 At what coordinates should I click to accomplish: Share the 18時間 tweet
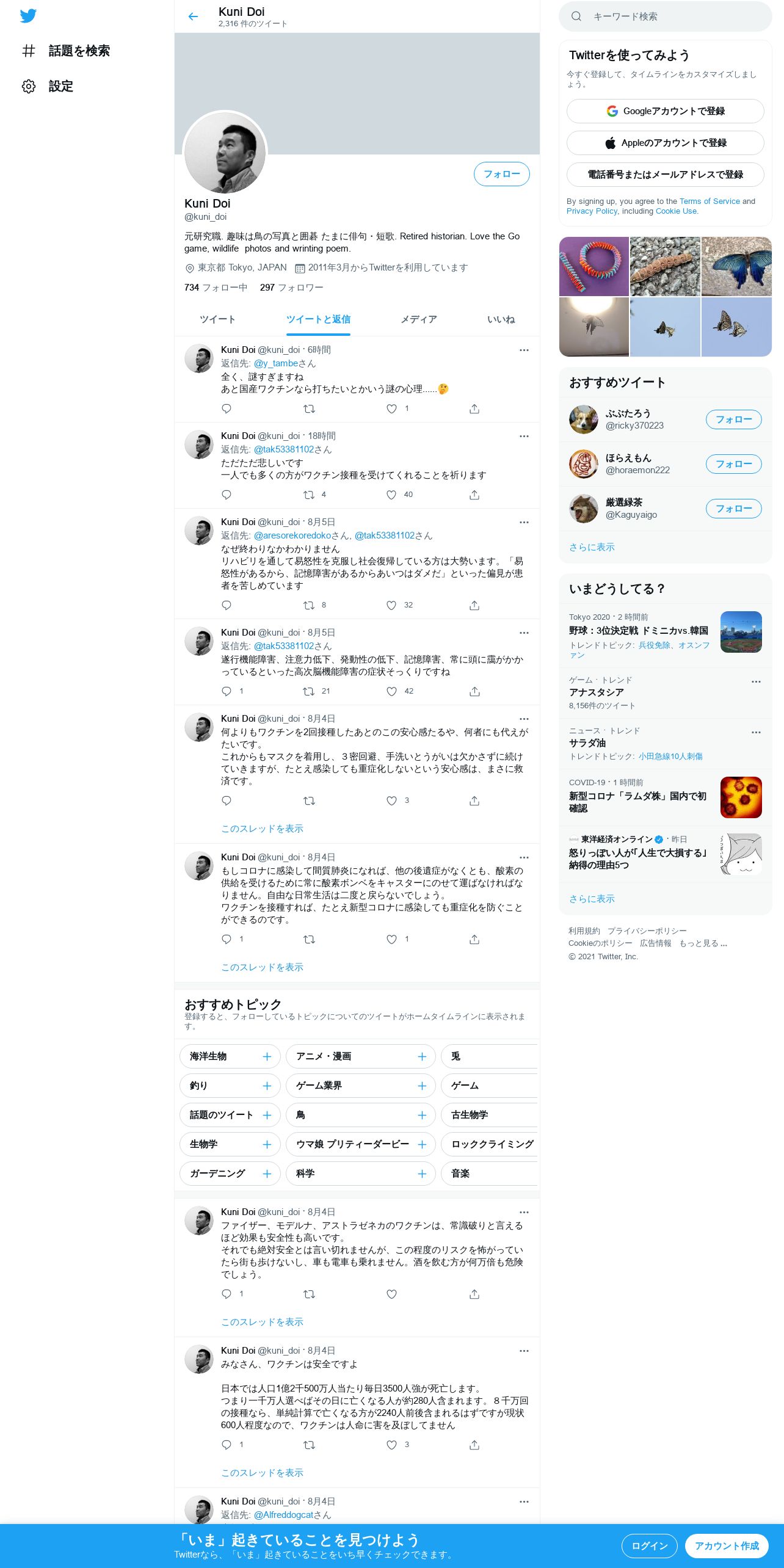pos(474,495)
